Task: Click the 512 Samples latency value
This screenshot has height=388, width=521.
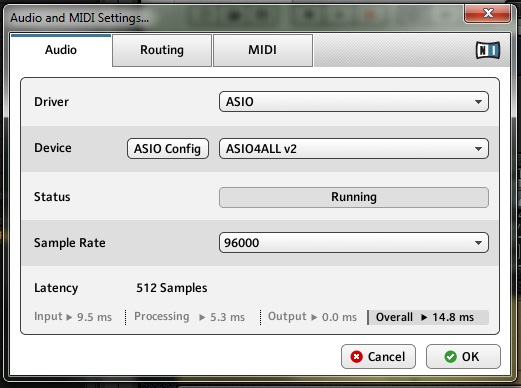Action: point(172,288)
